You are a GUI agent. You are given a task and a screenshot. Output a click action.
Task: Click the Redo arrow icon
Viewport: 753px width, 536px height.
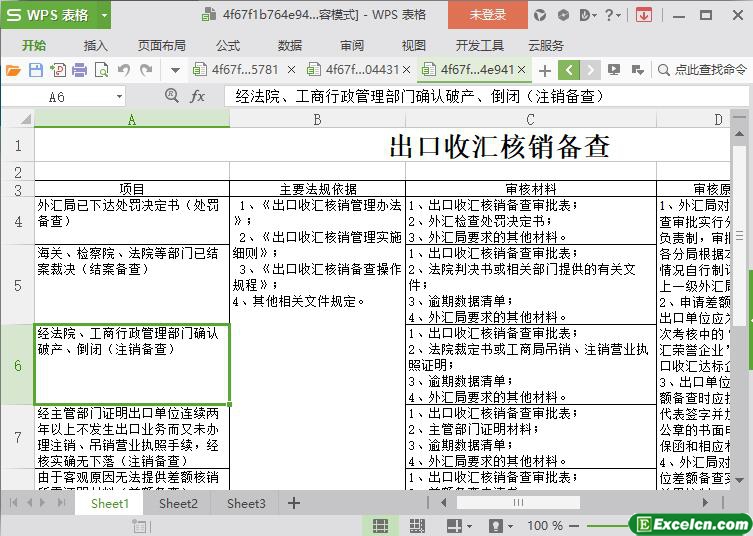click(x=146, y=70)
